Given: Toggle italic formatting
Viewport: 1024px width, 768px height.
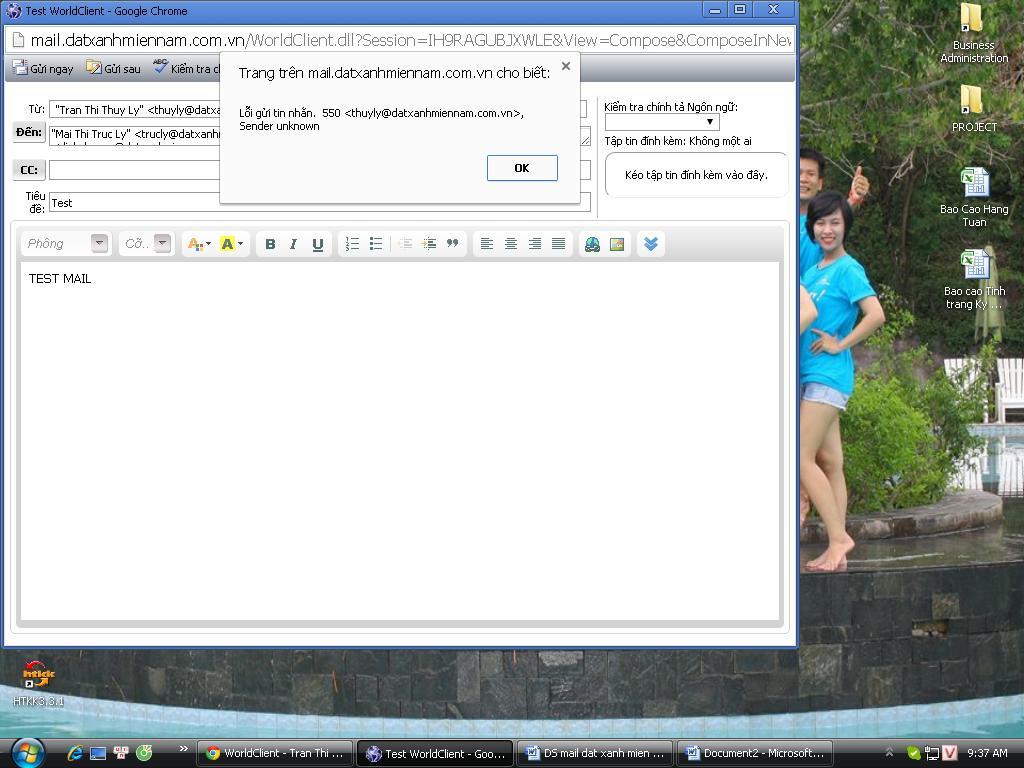Looking at the screenshot, I should point(293,244).
